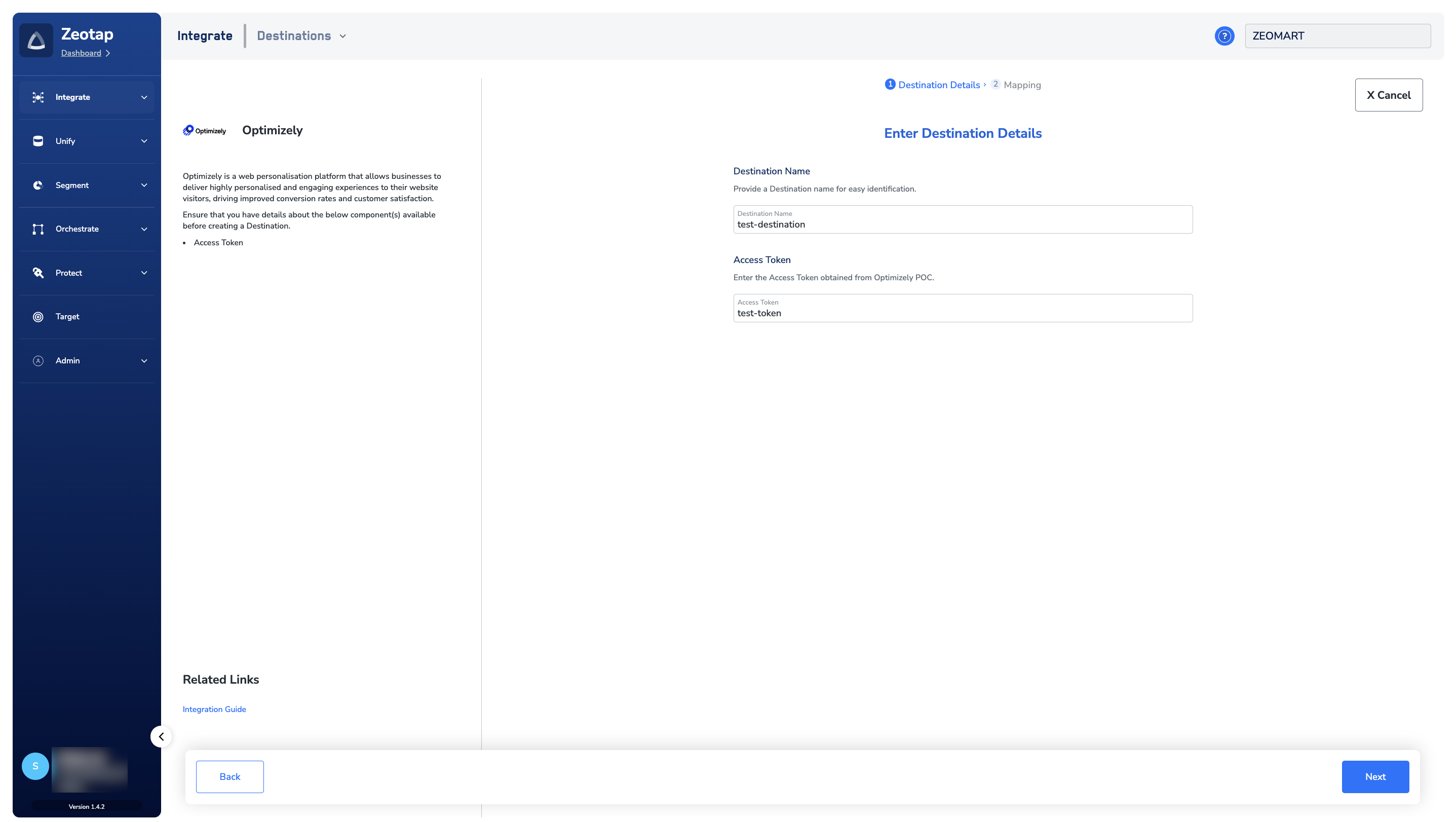Click the Unify database icon
Screen dimensions: 1456x822
coord(38,141)
